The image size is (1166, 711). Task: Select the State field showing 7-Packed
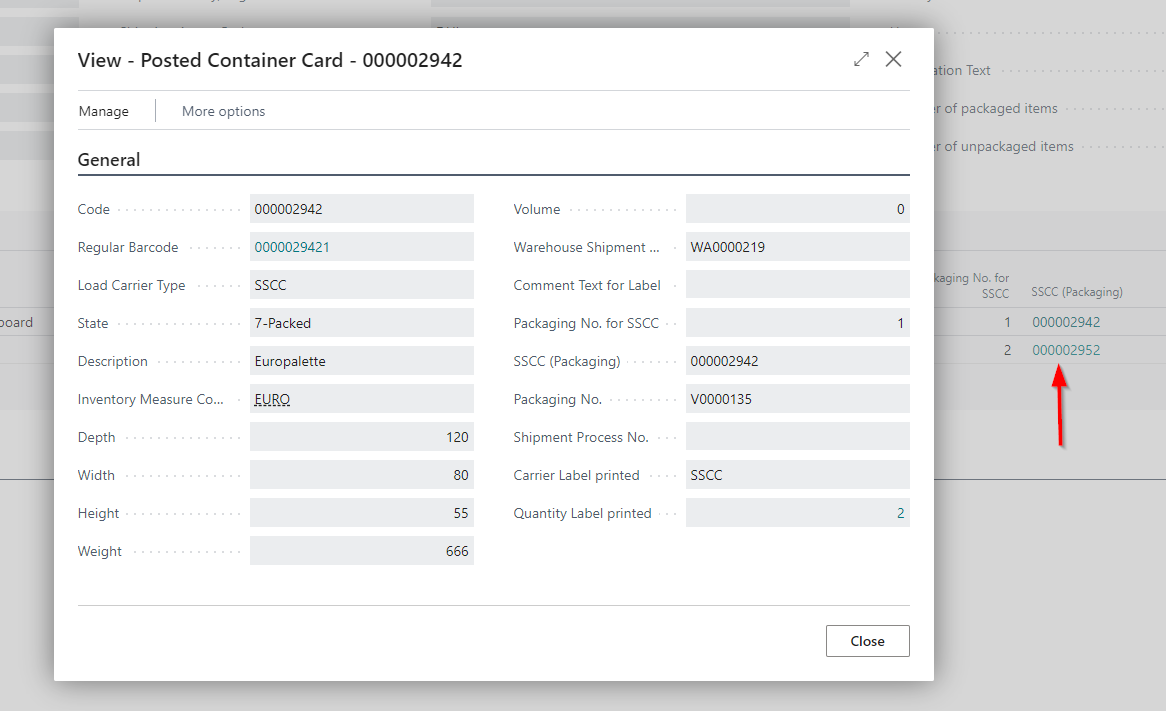coord(361,323)
